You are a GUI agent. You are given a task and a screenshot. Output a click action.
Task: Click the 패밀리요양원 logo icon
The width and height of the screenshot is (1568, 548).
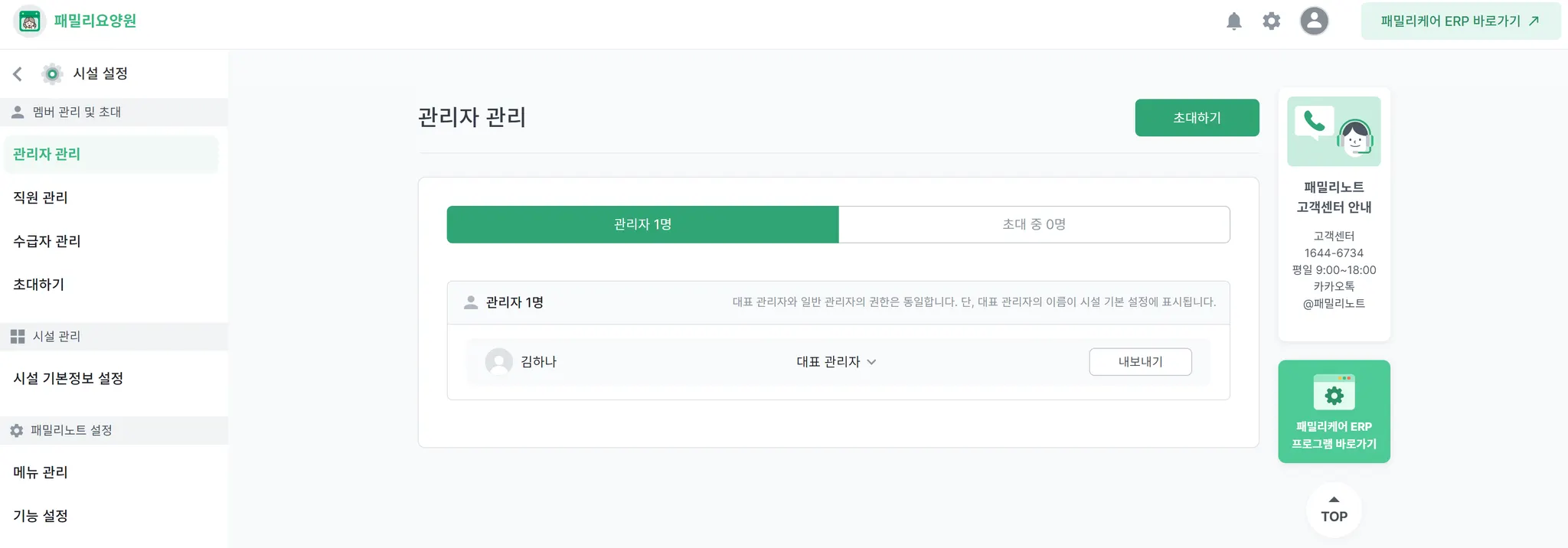pos(29,21)
